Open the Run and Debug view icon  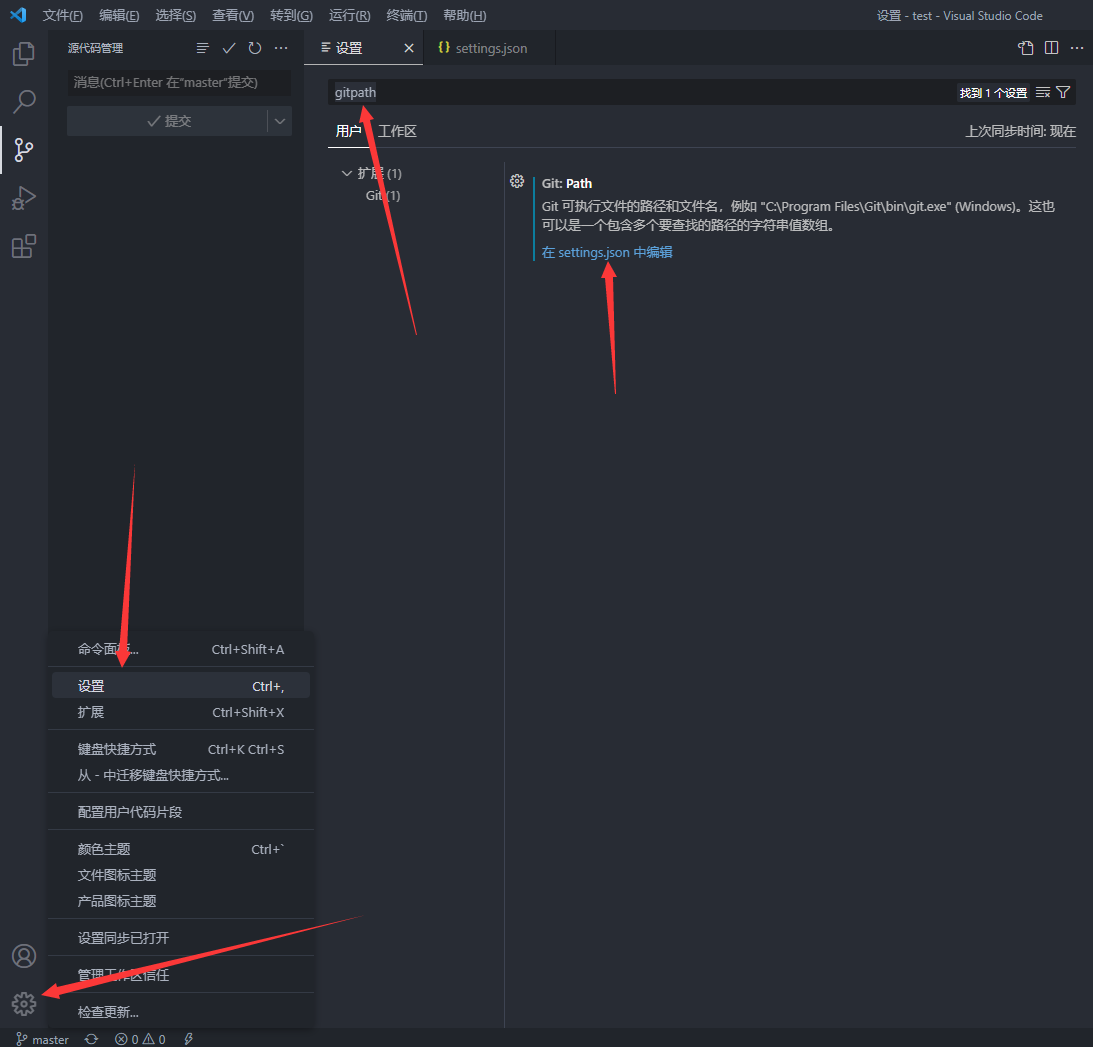pyautogui.click(x=24, y=198)
